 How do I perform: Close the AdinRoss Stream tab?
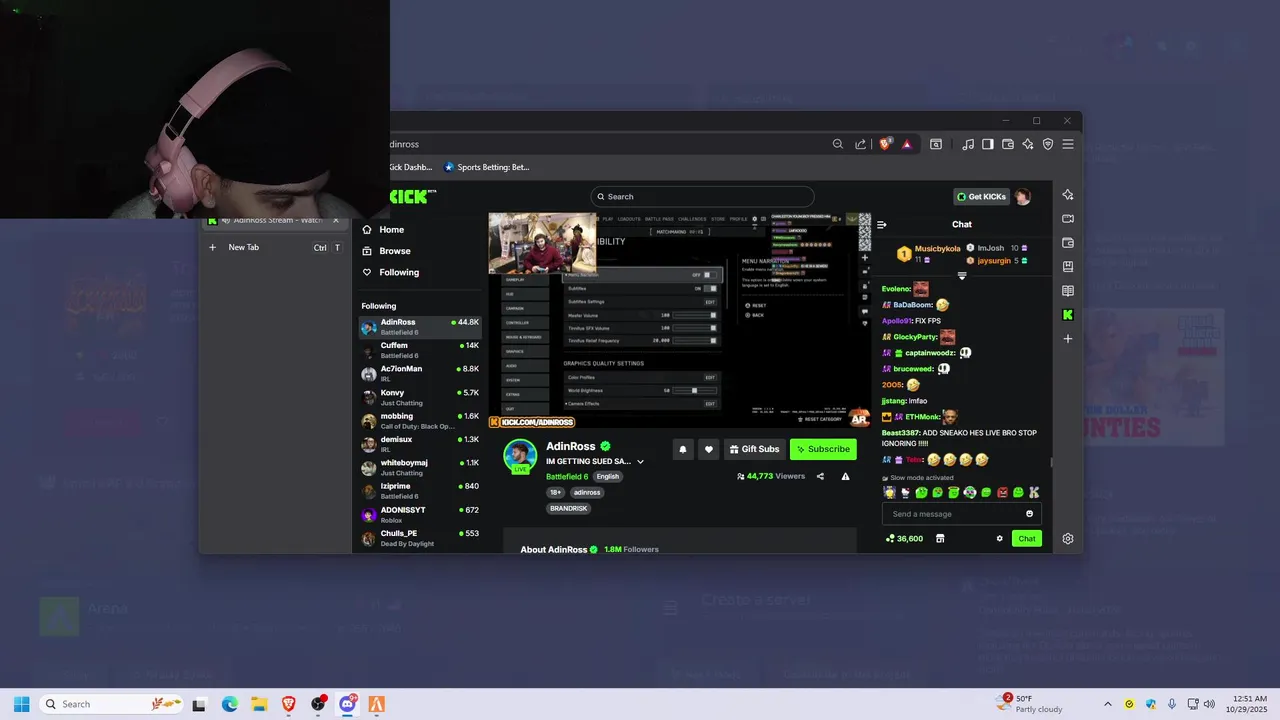click(x=336, y=220)
